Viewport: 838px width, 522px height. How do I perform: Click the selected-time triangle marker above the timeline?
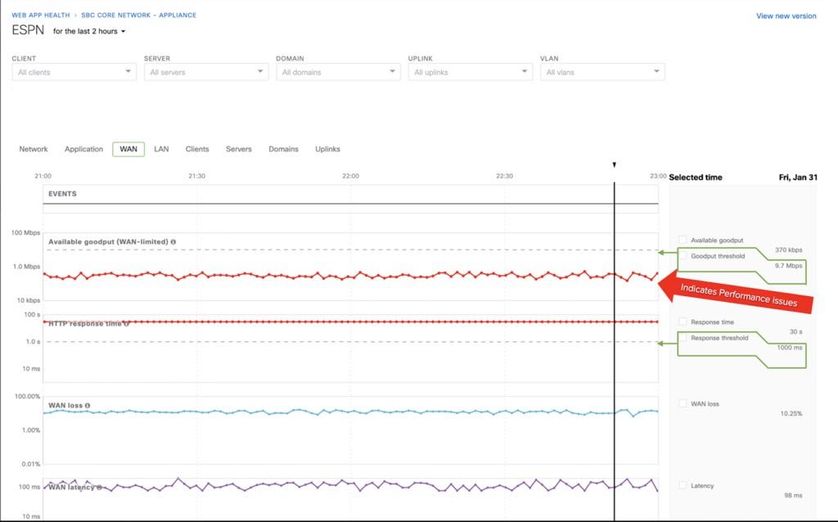click(x=614, y=165)
